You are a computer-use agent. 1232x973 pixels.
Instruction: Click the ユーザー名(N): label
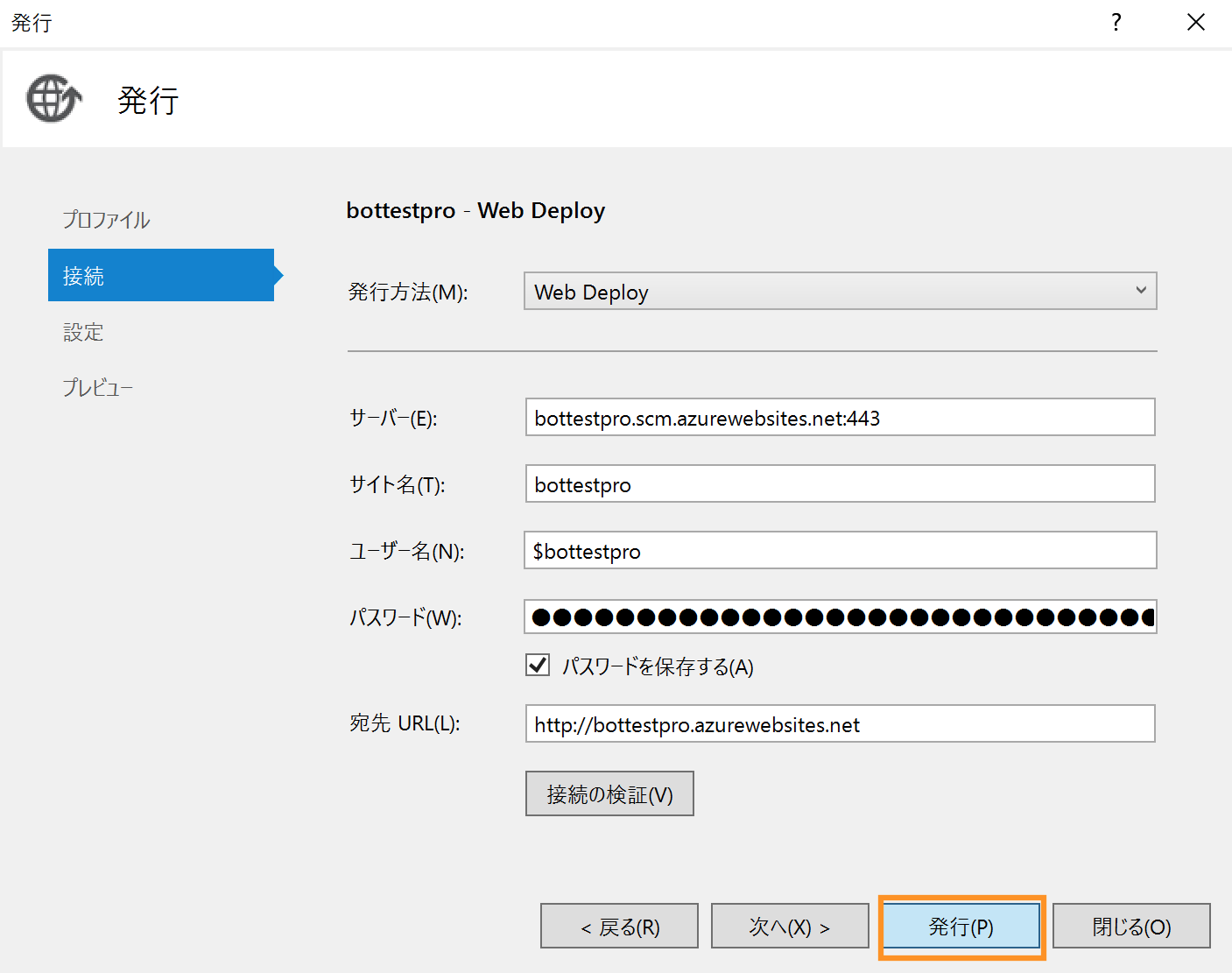[x=406, y=551]
